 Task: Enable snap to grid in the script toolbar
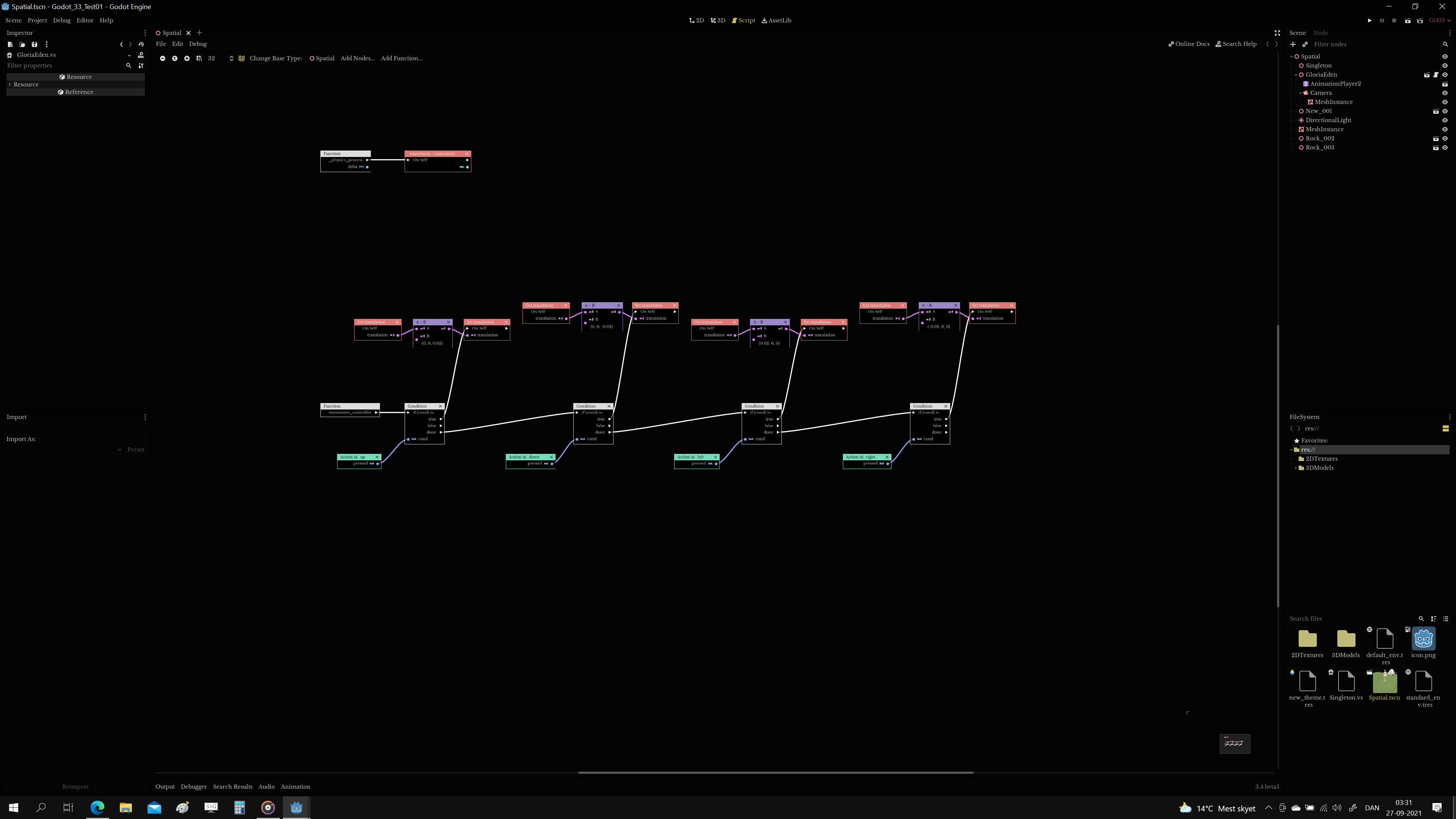(199, 58)
